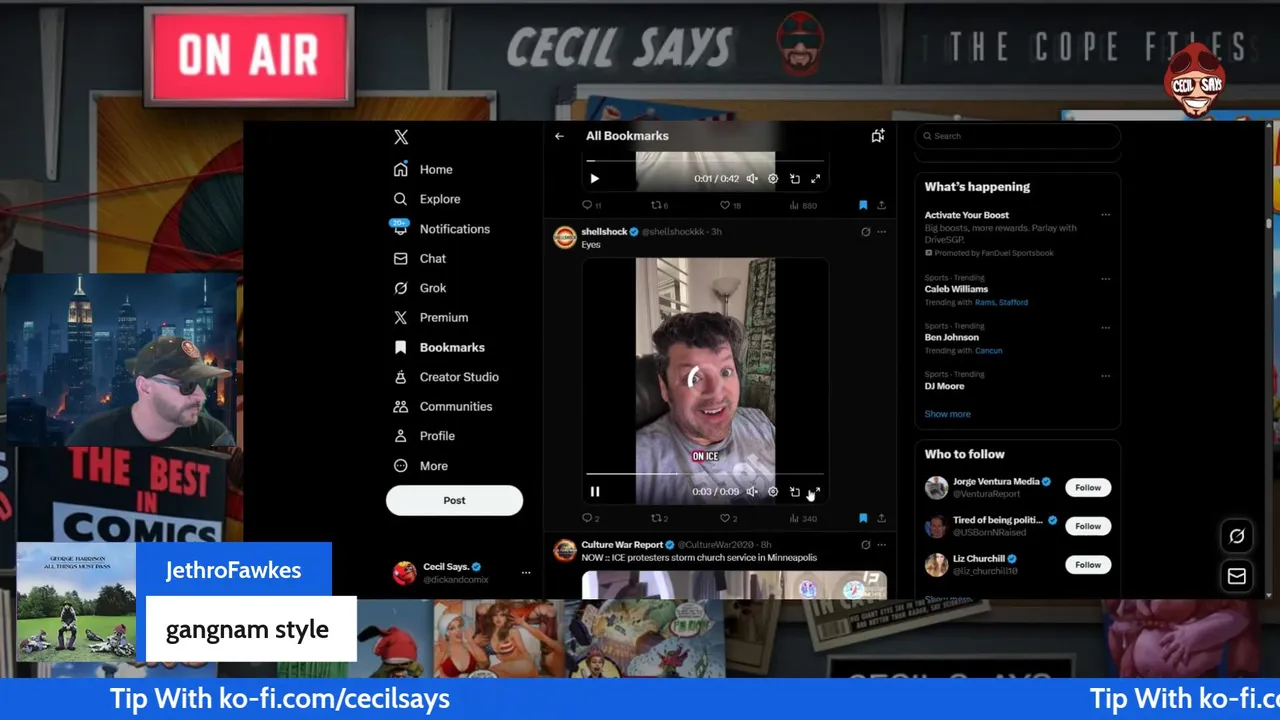1280x720 pixels.
Task: Open Notifications from the sidebar
Action: [441, 229]
